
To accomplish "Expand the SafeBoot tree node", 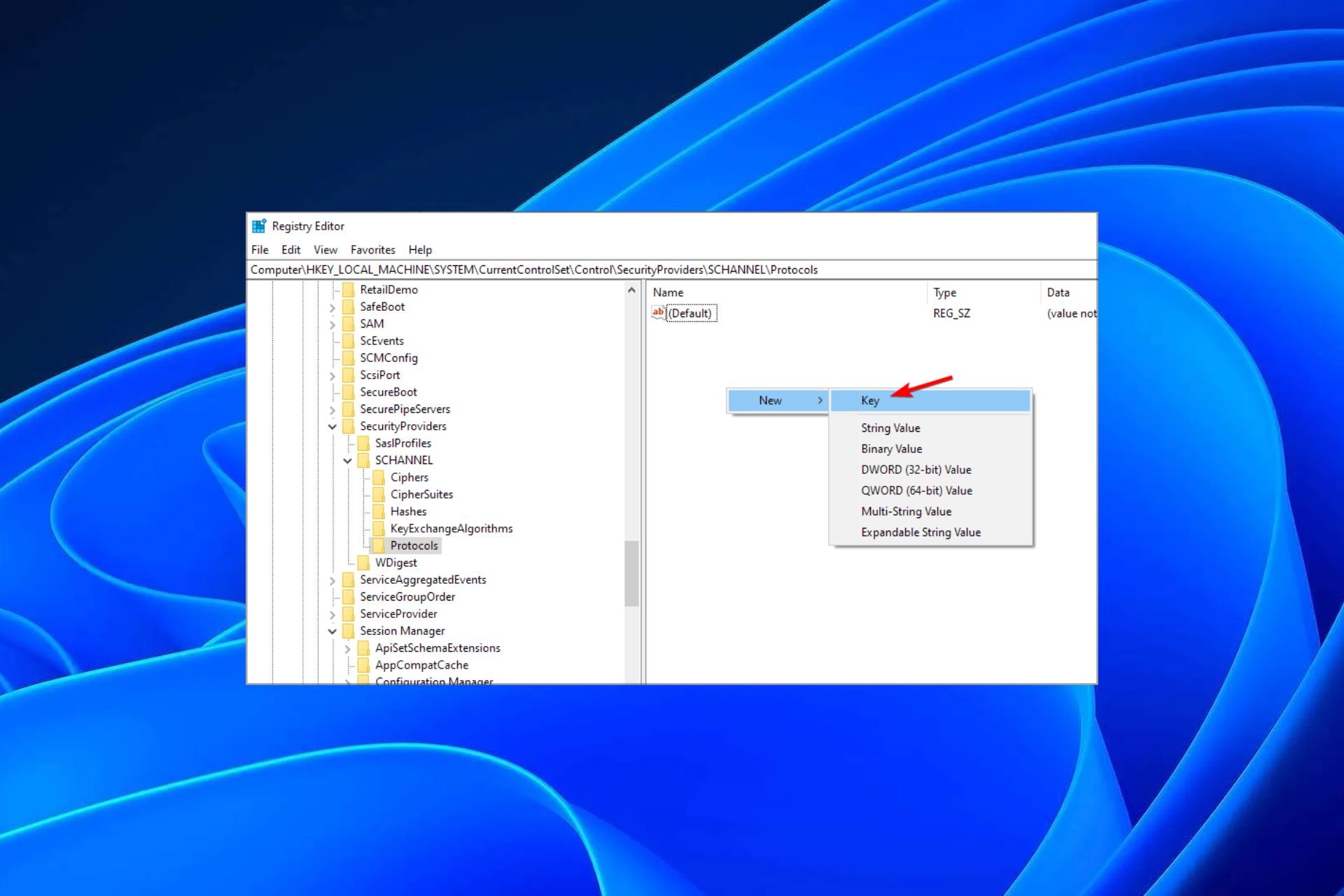I will (x=332, y=307).
